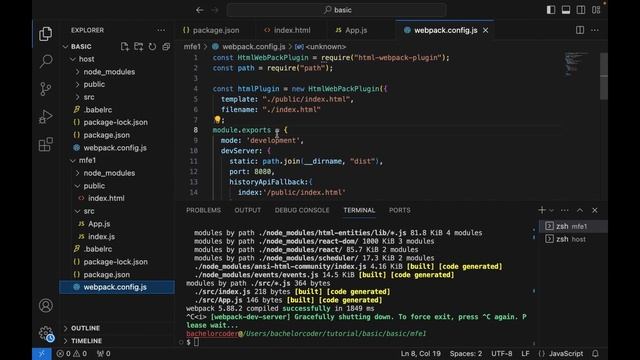Change indentation via Spaces: 2
The image size is (640, 360).
(x=466, y=353)
